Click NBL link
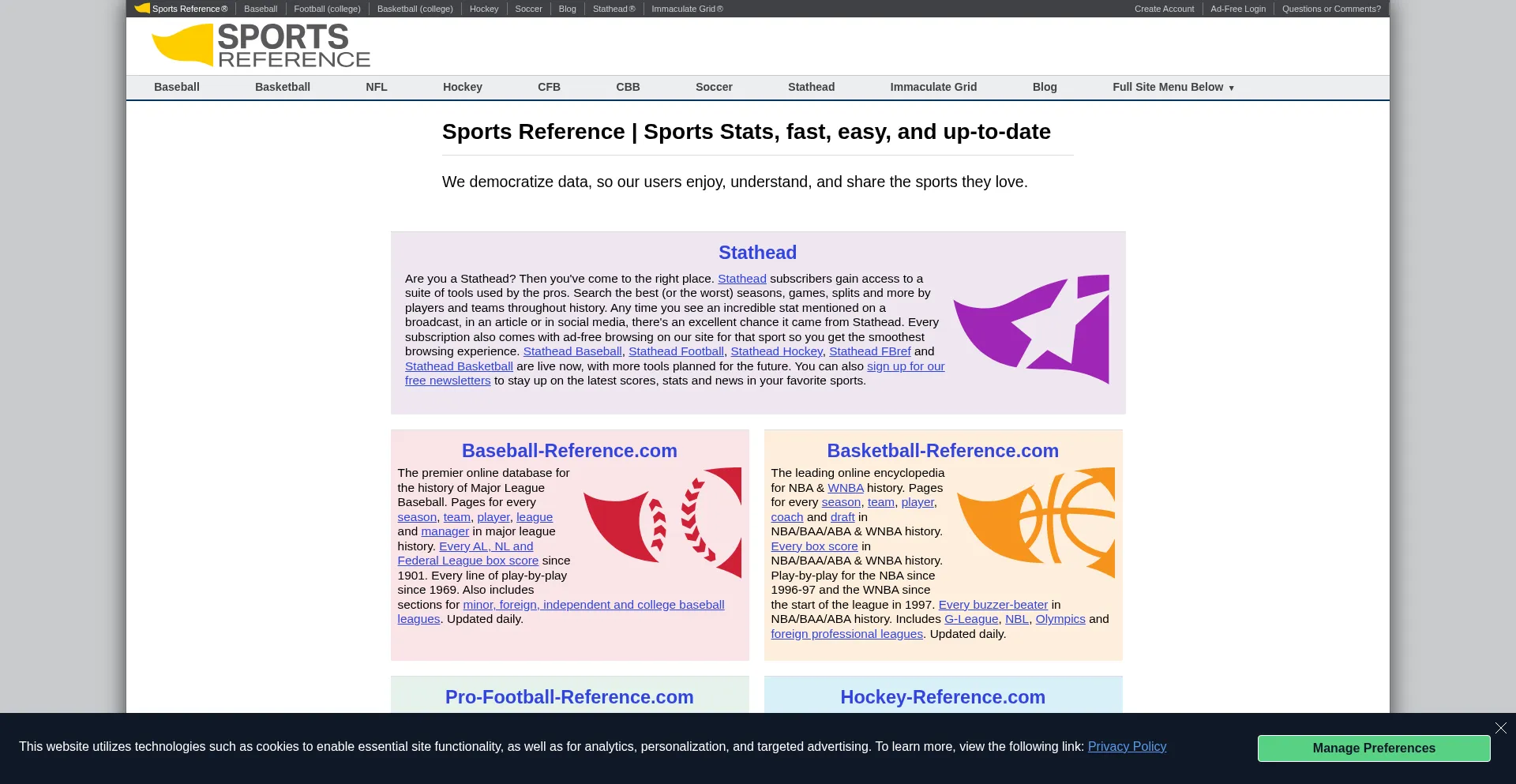The height and width of the screenshot is (784, 1516). coord(1017,619)
